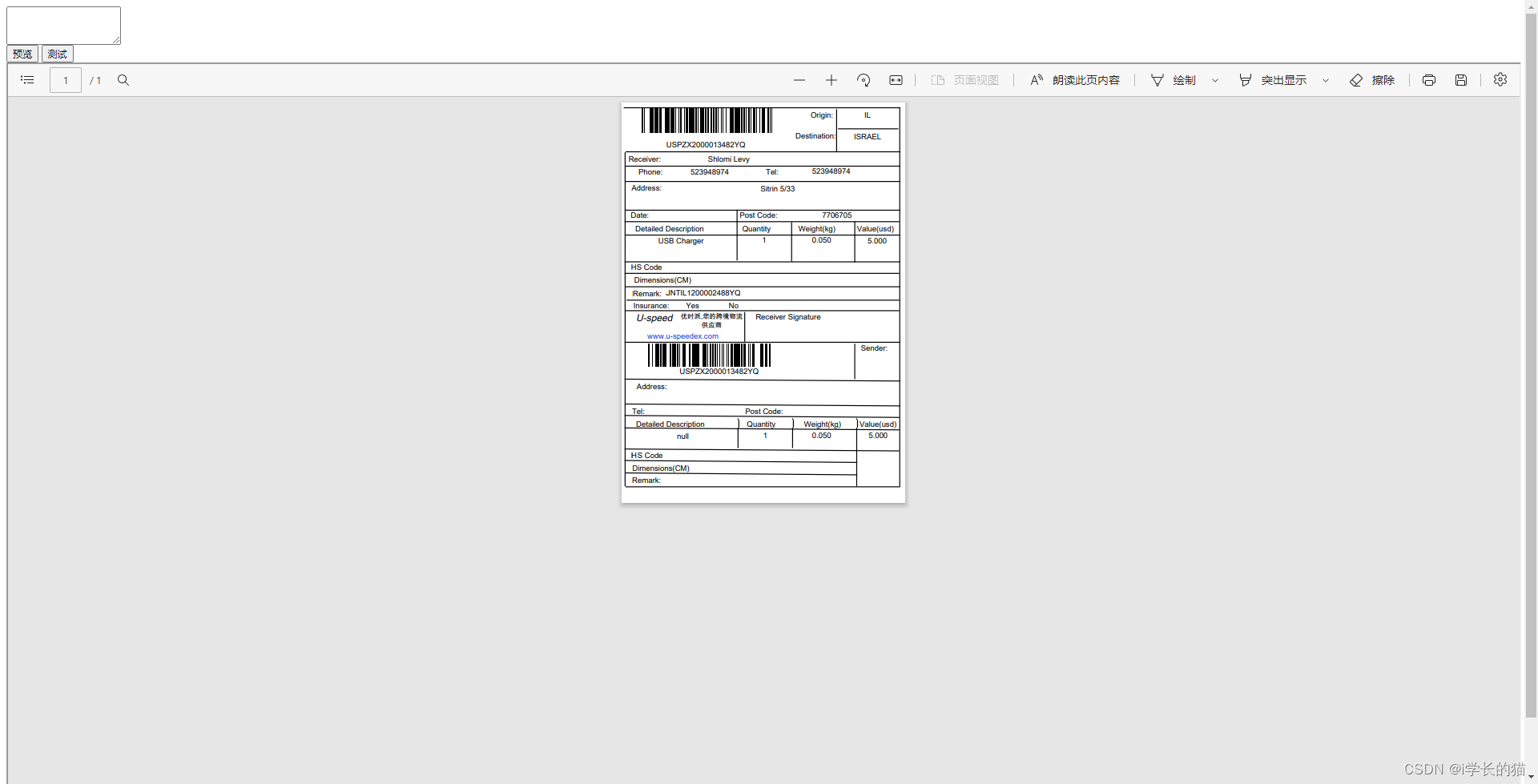Rotate the PDF page

[x=864, y=80]
